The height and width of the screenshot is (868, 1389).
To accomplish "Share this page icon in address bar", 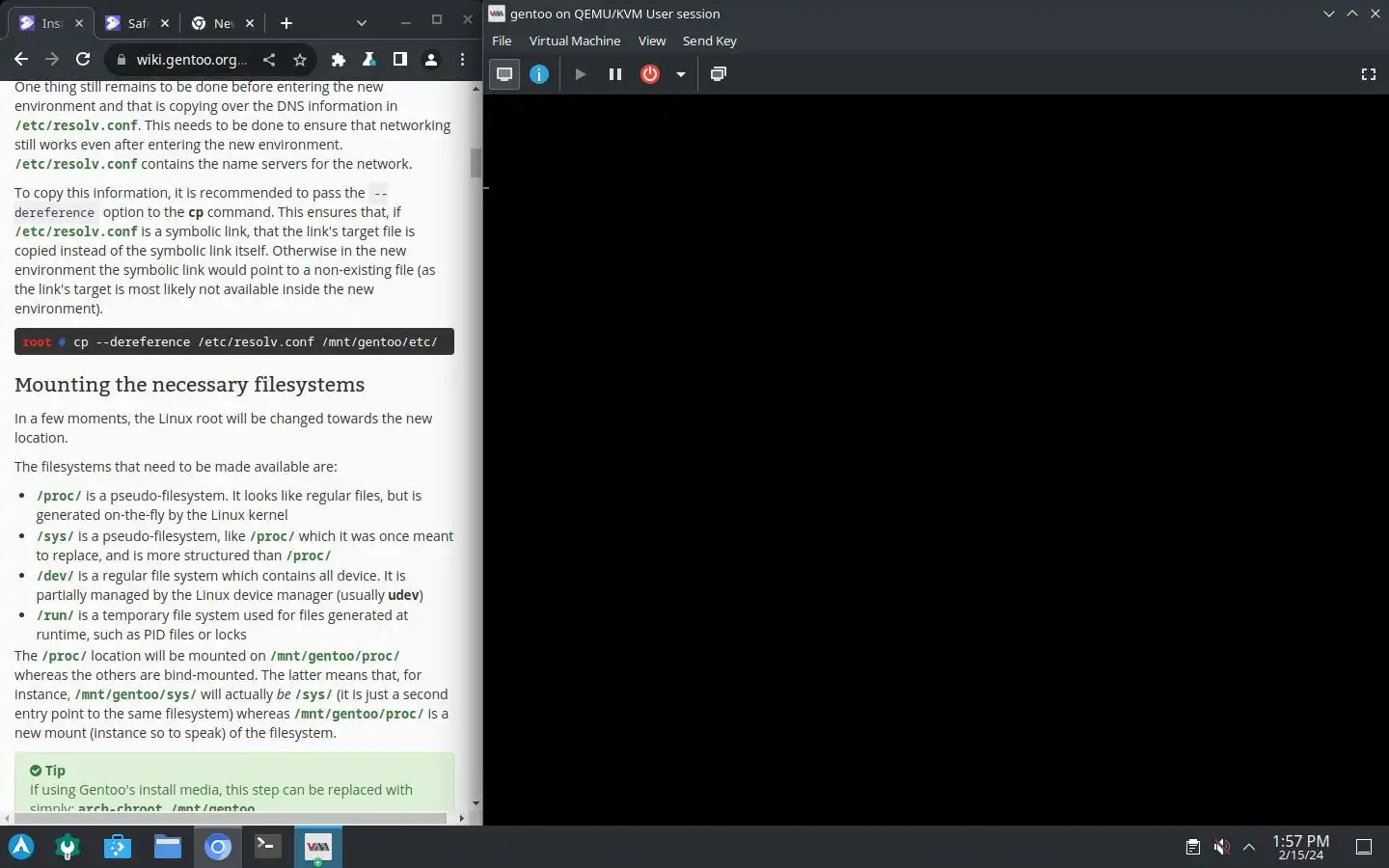I will [269, 60].
